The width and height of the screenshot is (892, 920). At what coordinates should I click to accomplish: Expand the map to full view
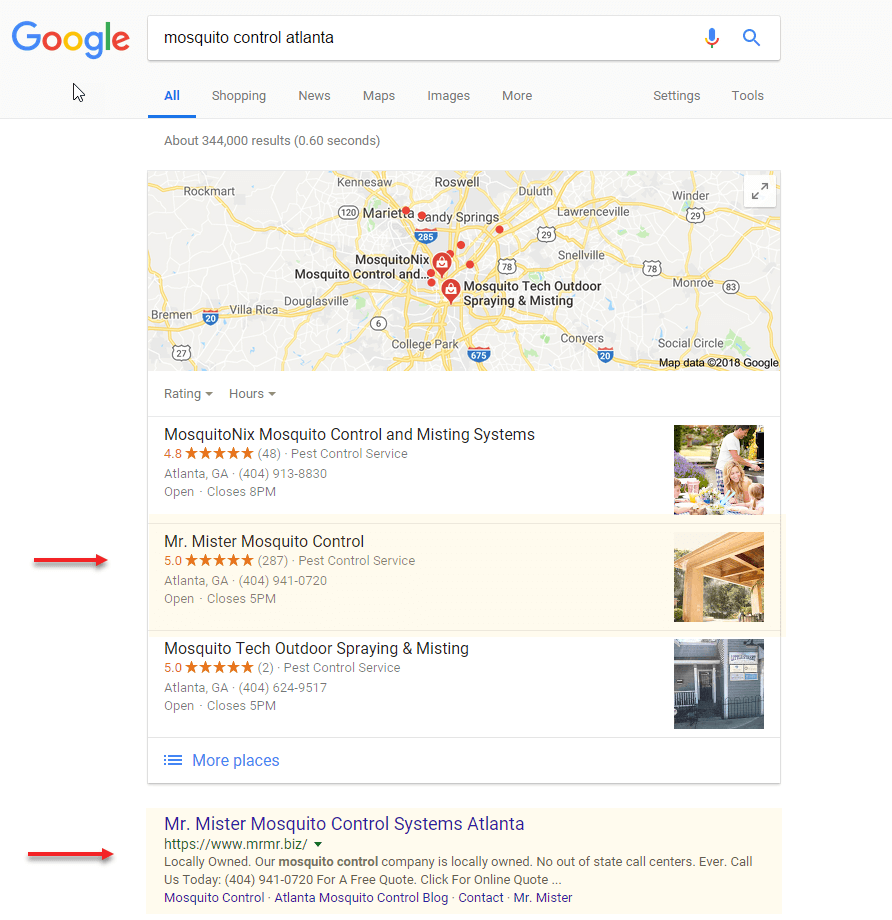pos(760,191)
